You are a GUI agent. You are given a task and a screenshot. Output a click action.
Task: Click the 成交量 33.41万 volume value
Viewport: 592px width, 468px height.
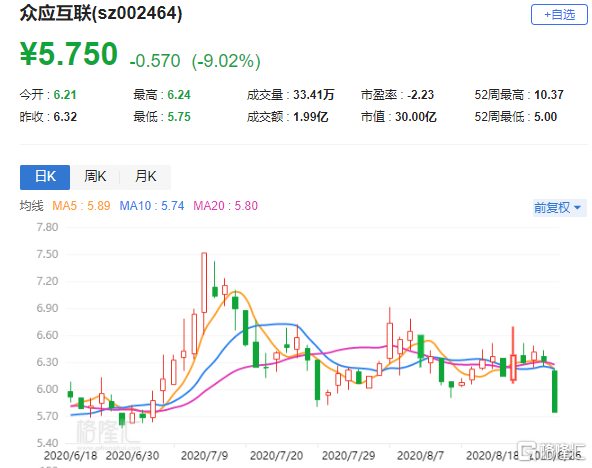point(291,95)
